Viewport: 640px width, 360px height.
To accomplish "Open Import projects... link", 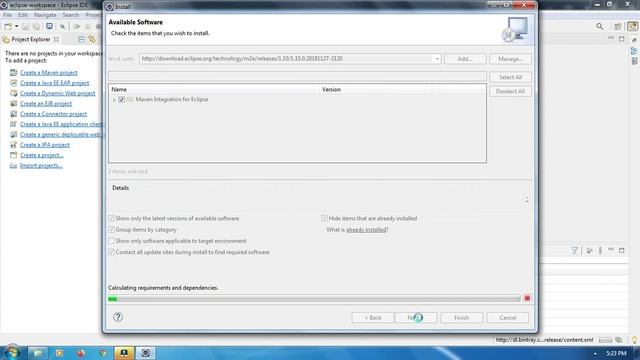I will click(41, 166).
